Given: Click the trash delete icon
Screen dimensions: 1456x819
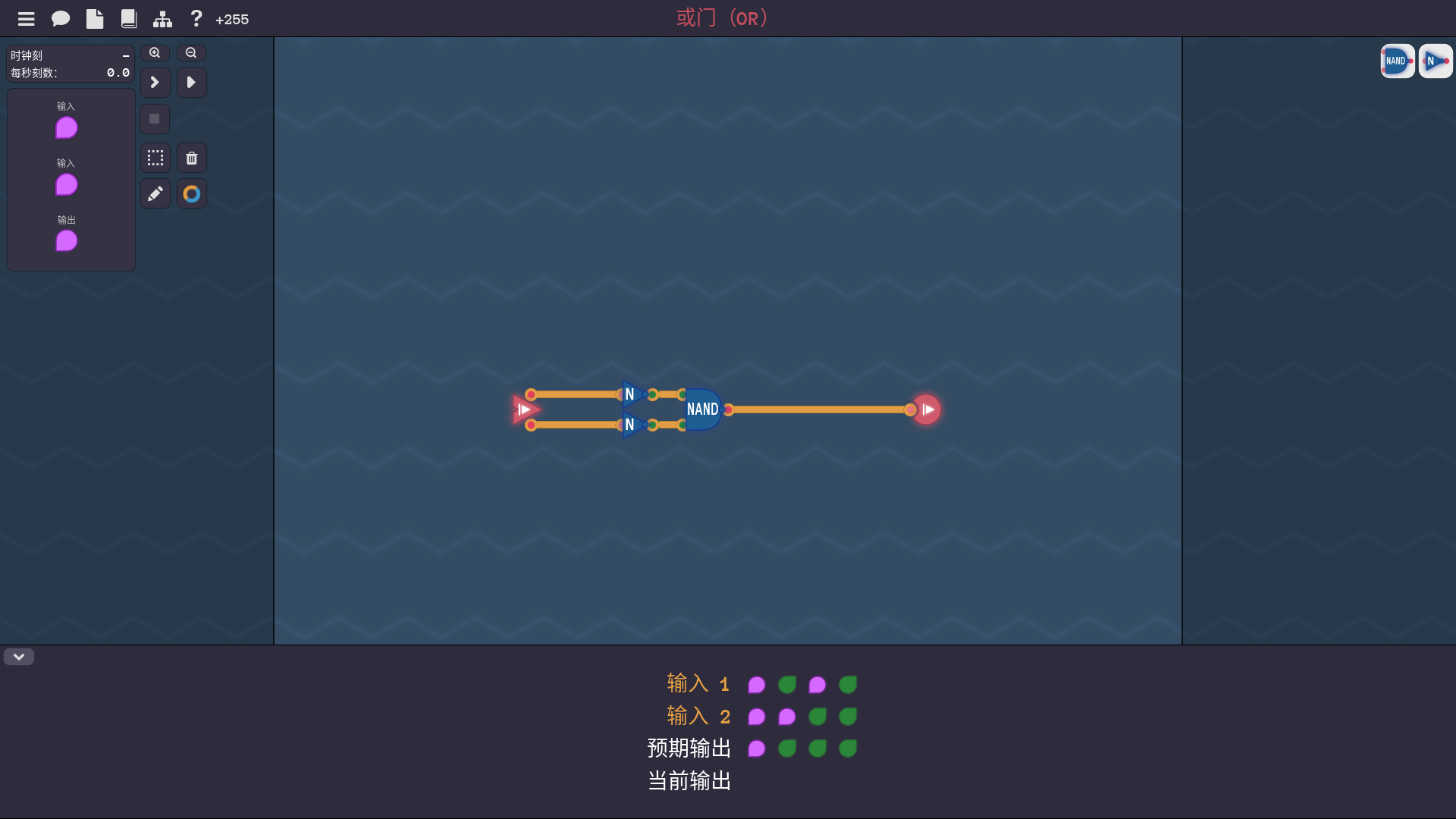Looking at the screenshot, I should click(x=191, y=158).
